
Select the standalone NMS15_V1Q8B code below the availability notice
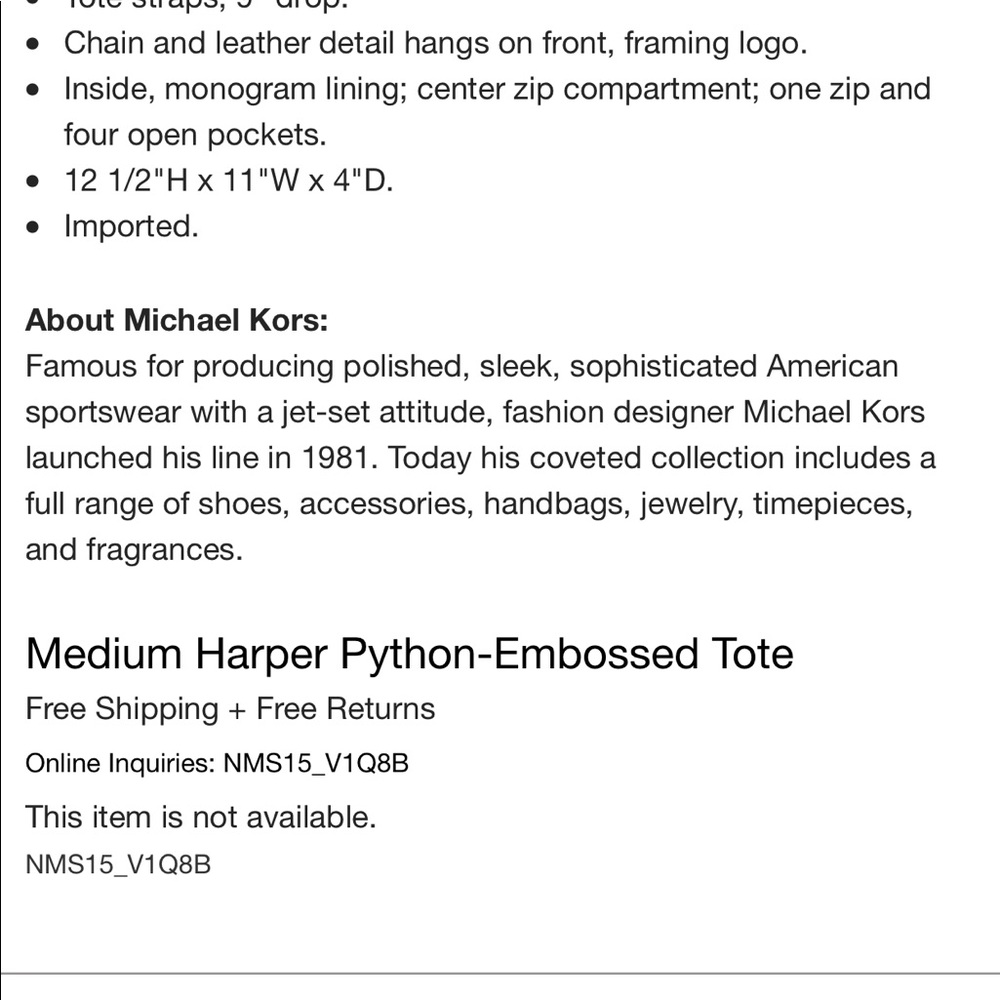point(118,865)
